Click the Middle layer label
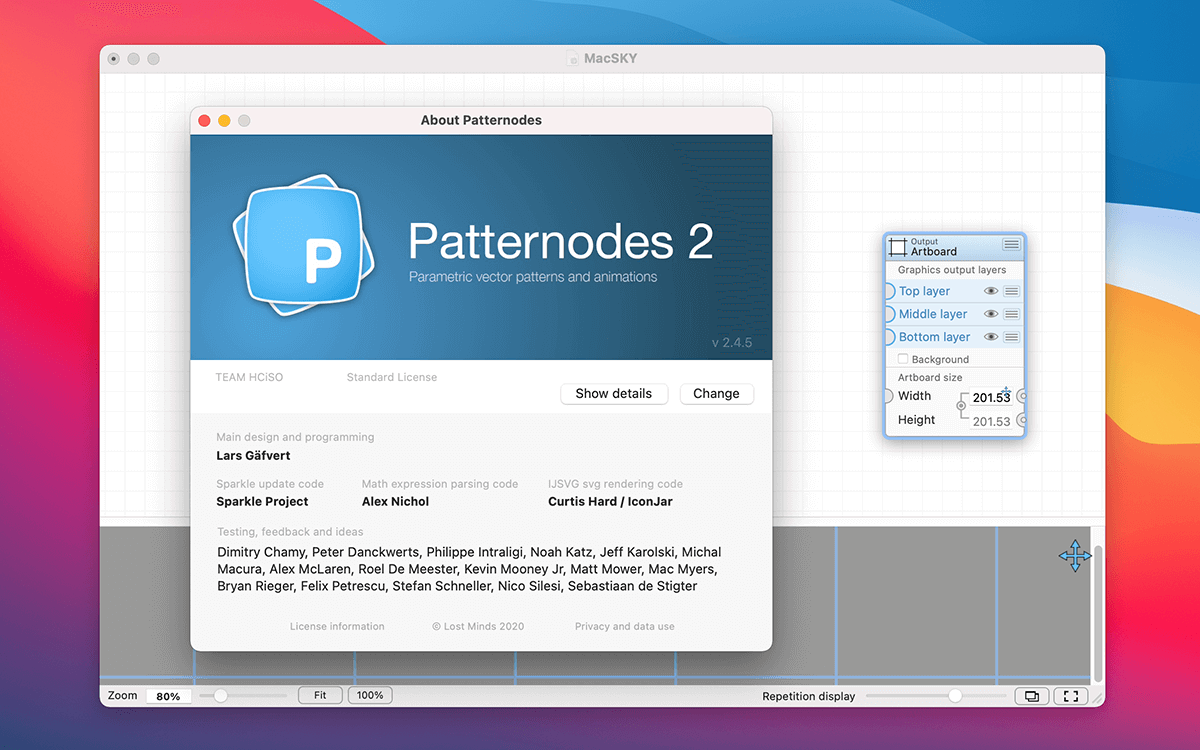Viewport: 1200px width, 750px height. [x=933, y=314]
